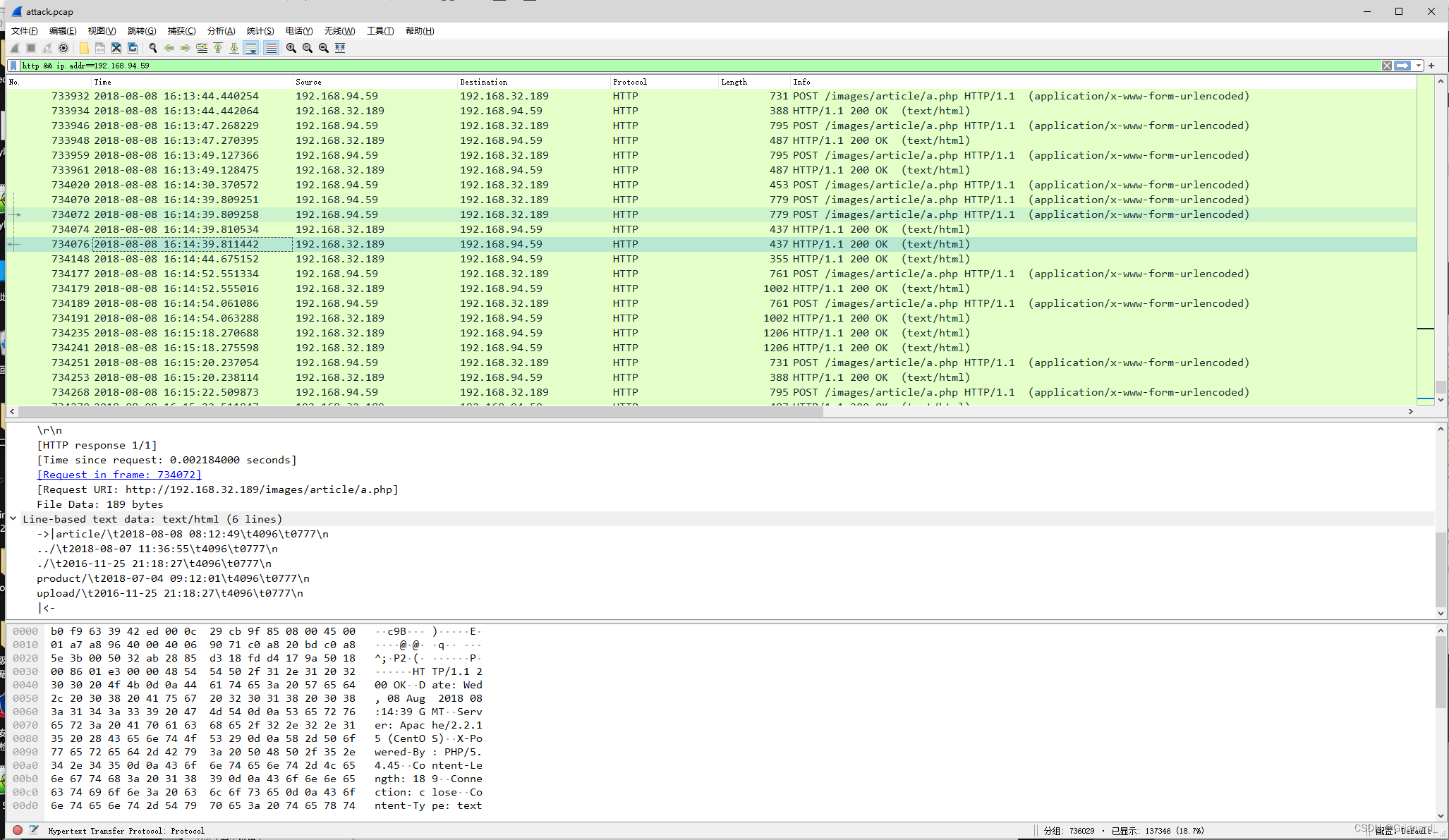Click the resize columns to content icon
The image size is (1449, 840).
(x=340, y=48)
